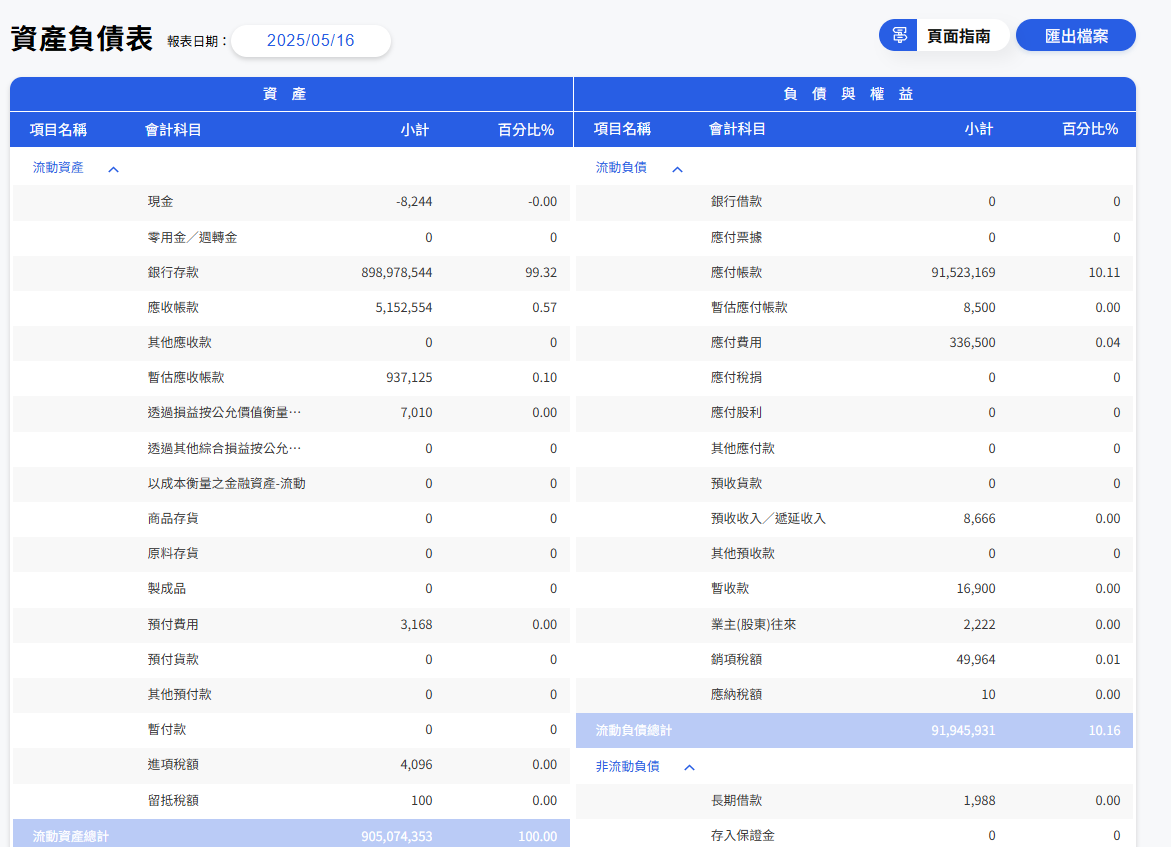Viewport: 1171px width, 847px height.
Task: Select the 預收貨款 liability row
Action: coord(854,484)
